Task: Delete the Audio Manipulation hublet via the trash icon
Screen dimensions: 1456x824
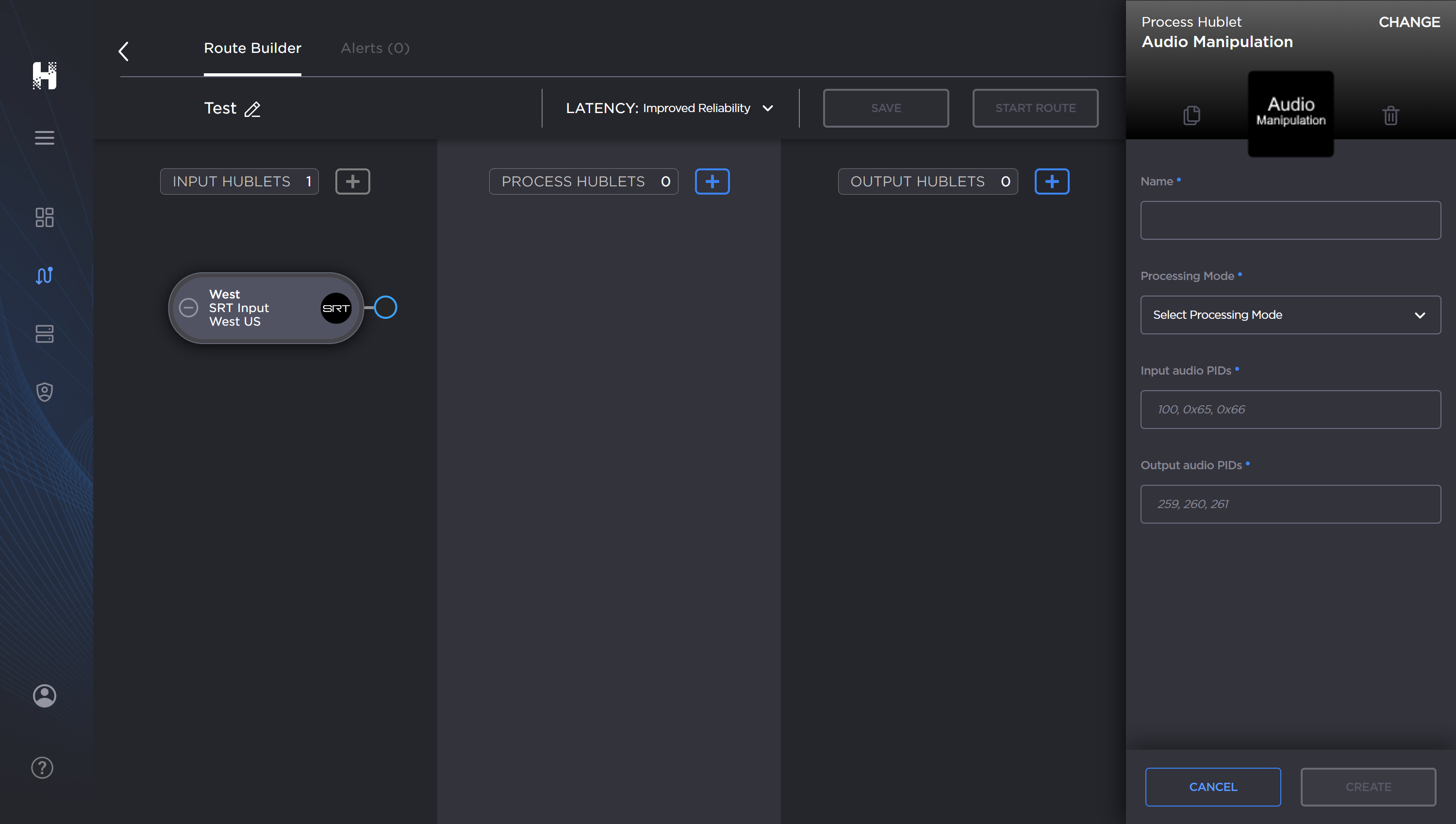Action: 1390,115
